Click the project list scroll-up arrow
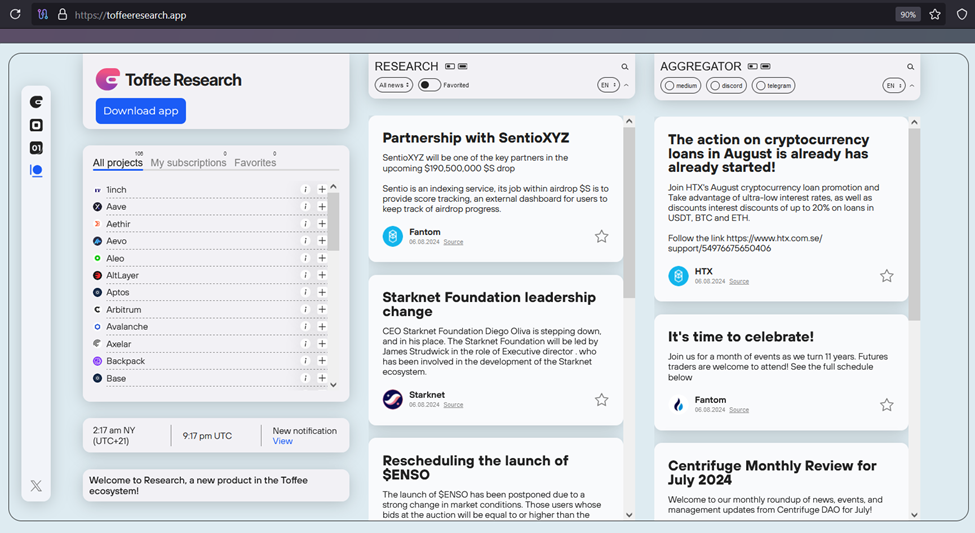 coord(333,187)
